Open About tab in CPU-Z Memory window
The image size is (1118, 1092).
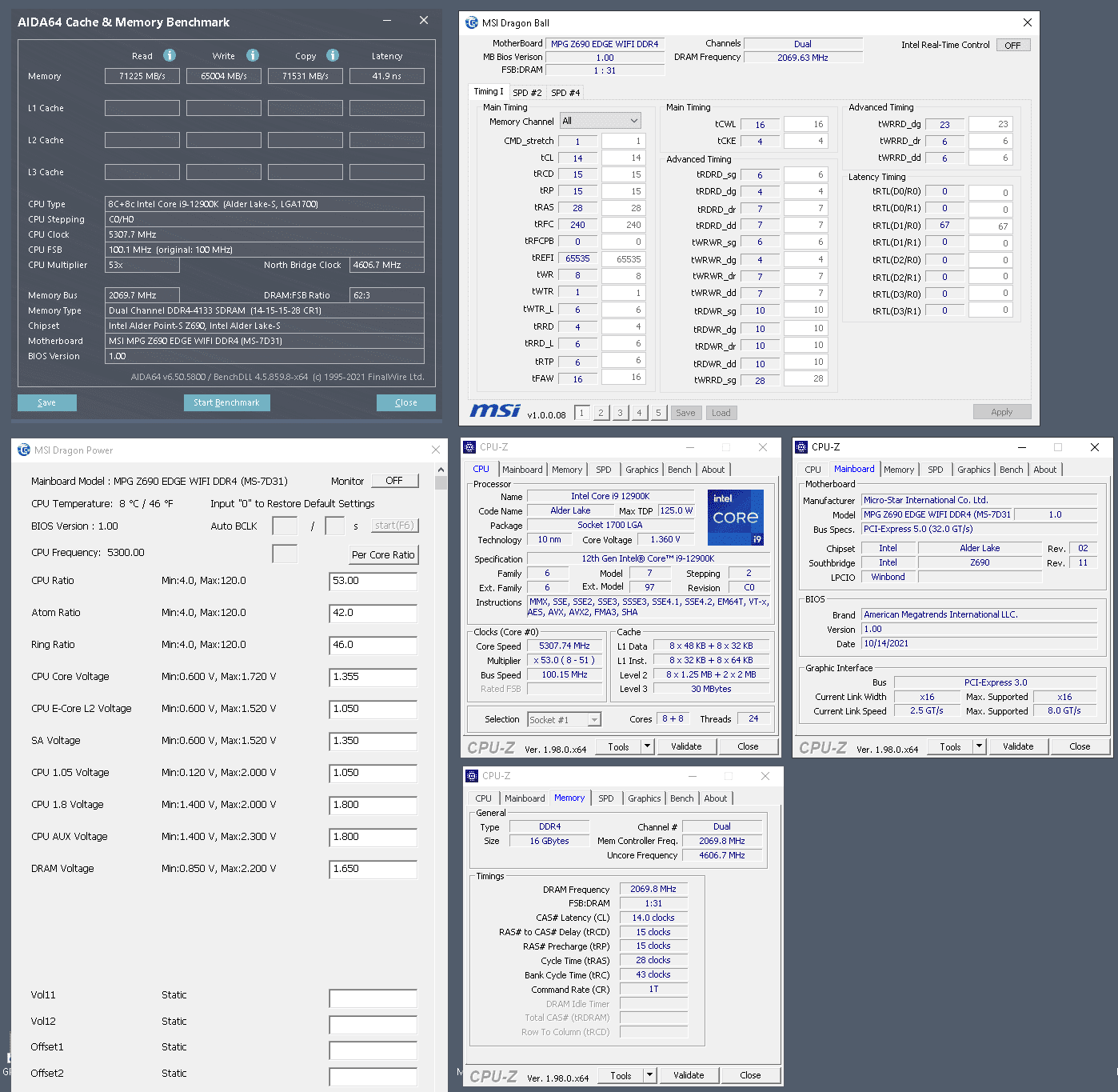pyautogui.click(x=716, y=798)
